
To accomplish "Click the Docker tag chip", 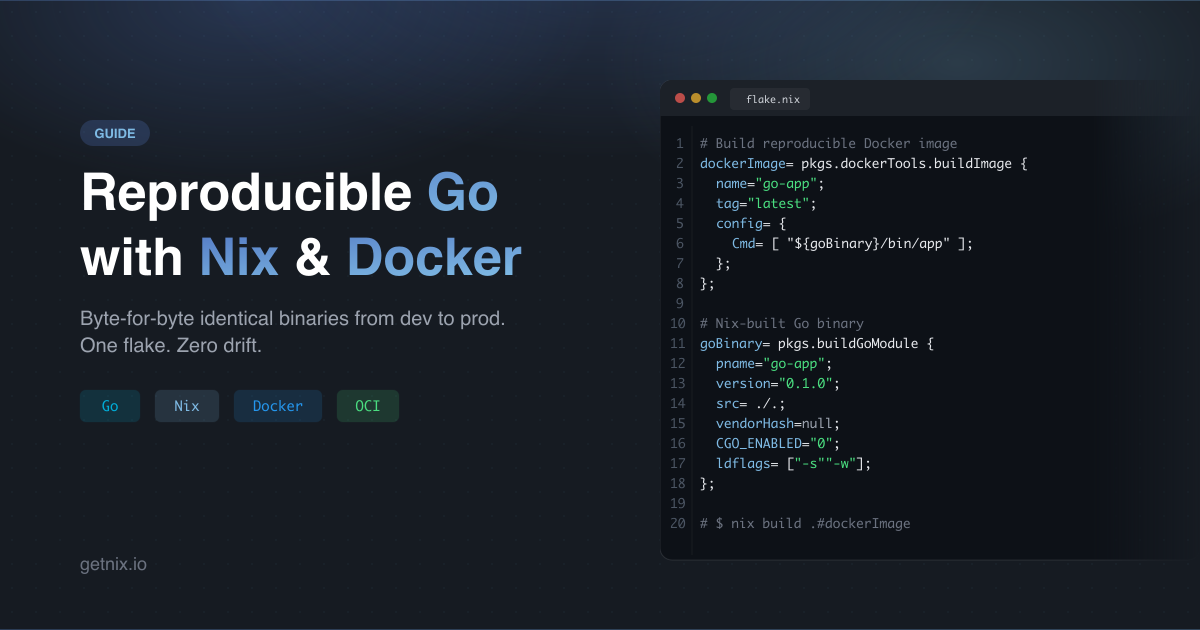I will (278, 406).
